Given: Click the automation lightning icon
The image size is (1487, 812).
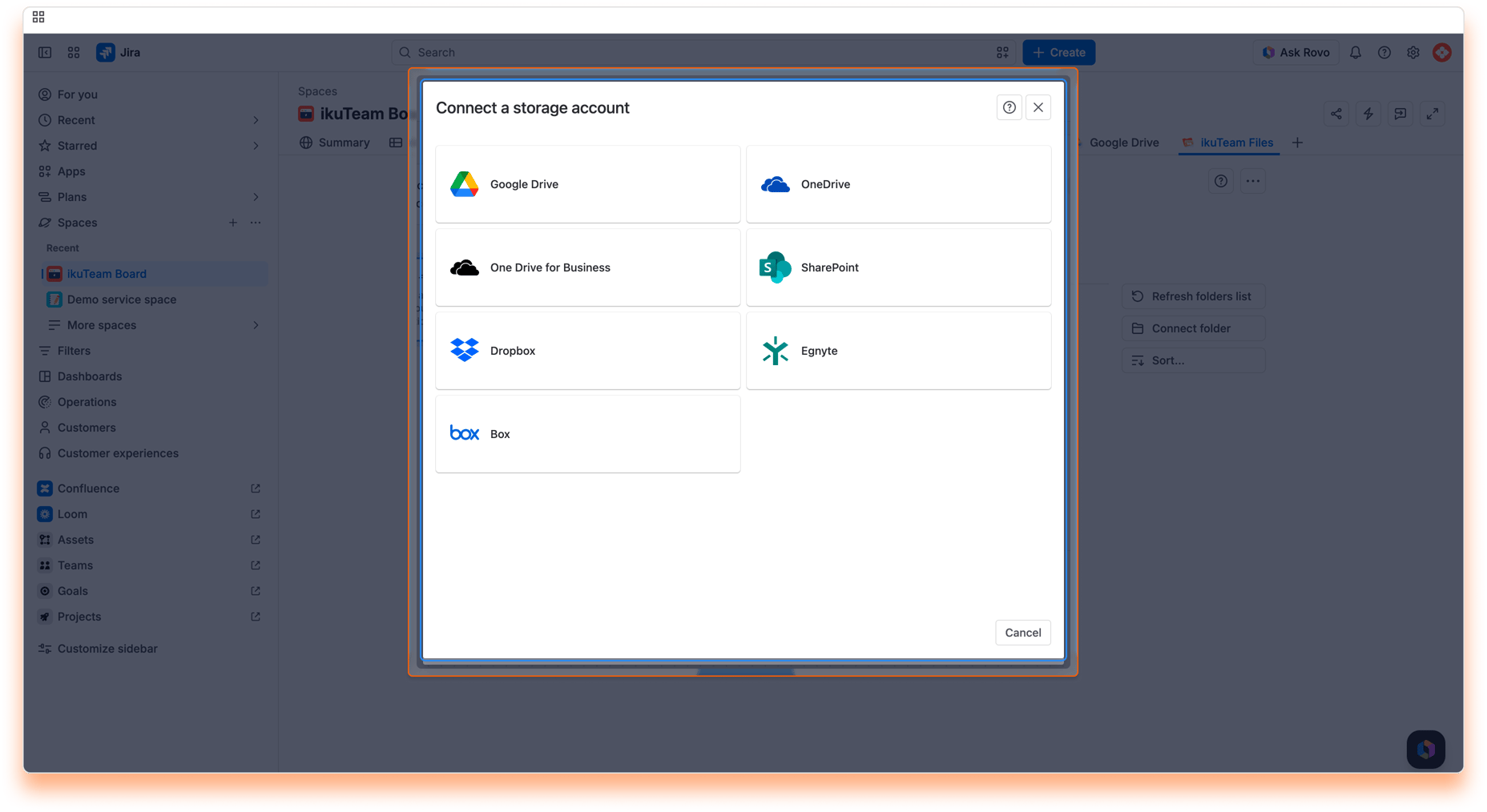Looking at the screenshot, I should coord(1368,114).
